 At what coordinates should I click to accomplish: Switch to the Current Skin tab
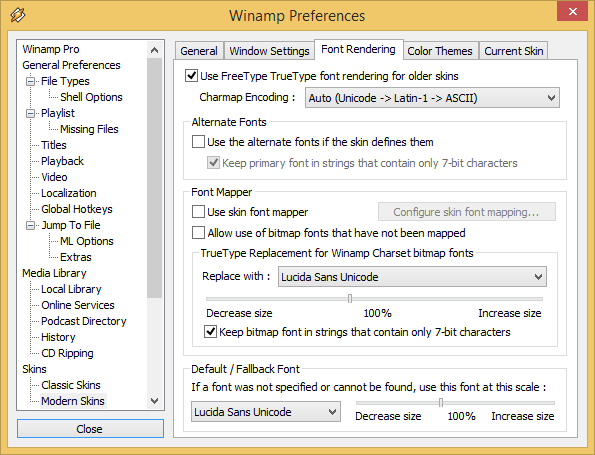click(514, 51)
